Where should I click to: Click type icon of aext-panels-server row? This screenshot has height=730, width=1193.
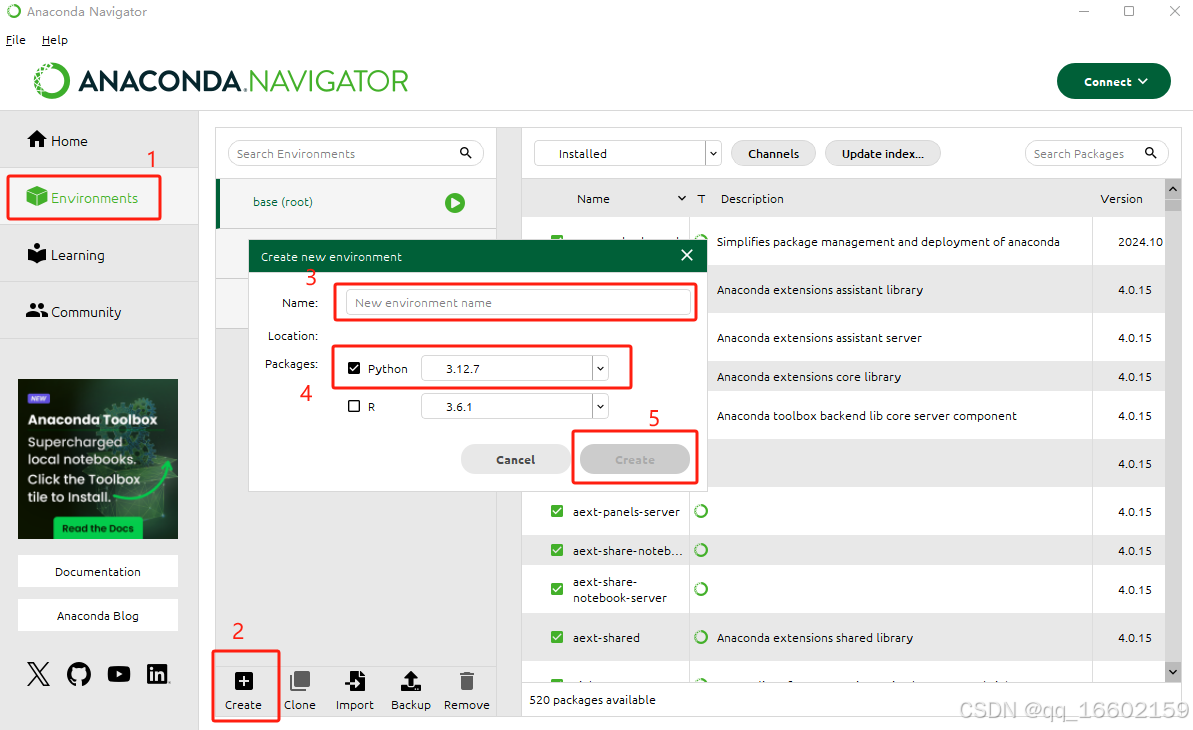pos(701,512)
